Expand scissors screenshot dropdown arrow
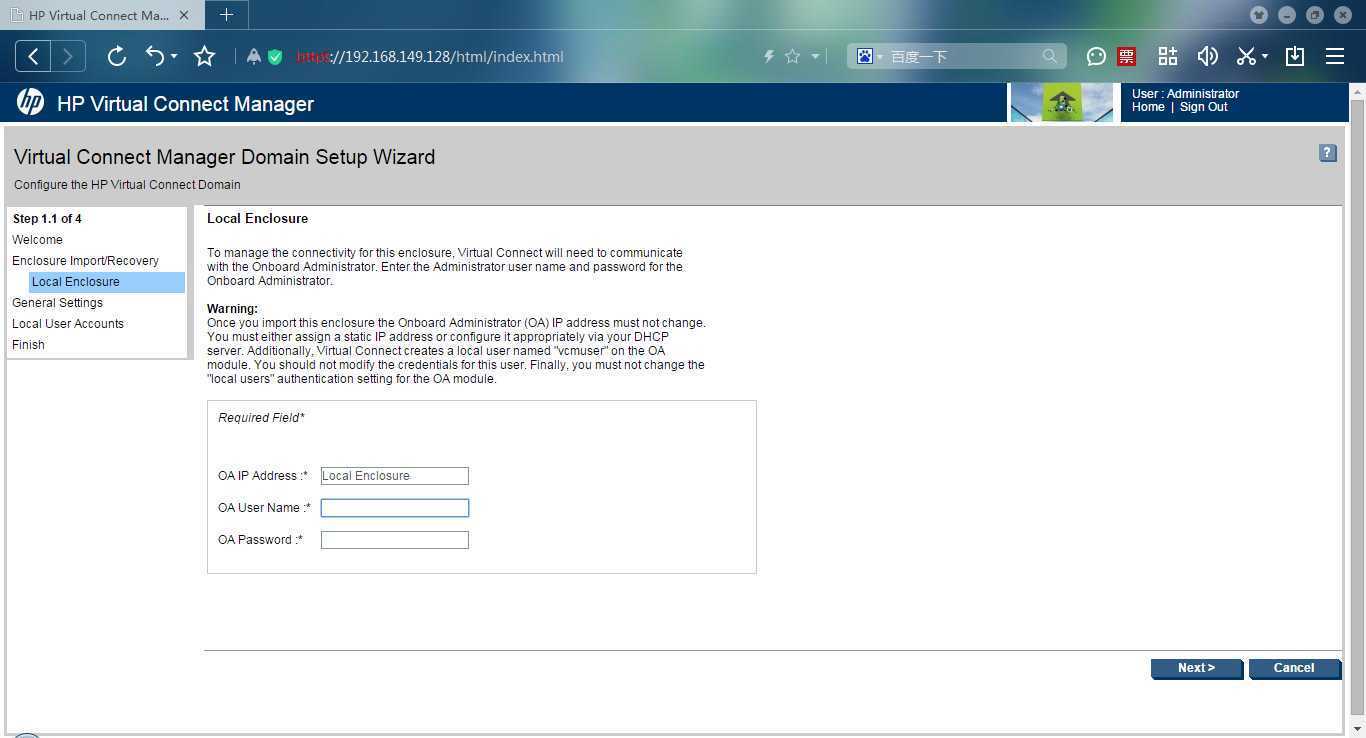This screenshot has height=738, width=1366. 1265,57
